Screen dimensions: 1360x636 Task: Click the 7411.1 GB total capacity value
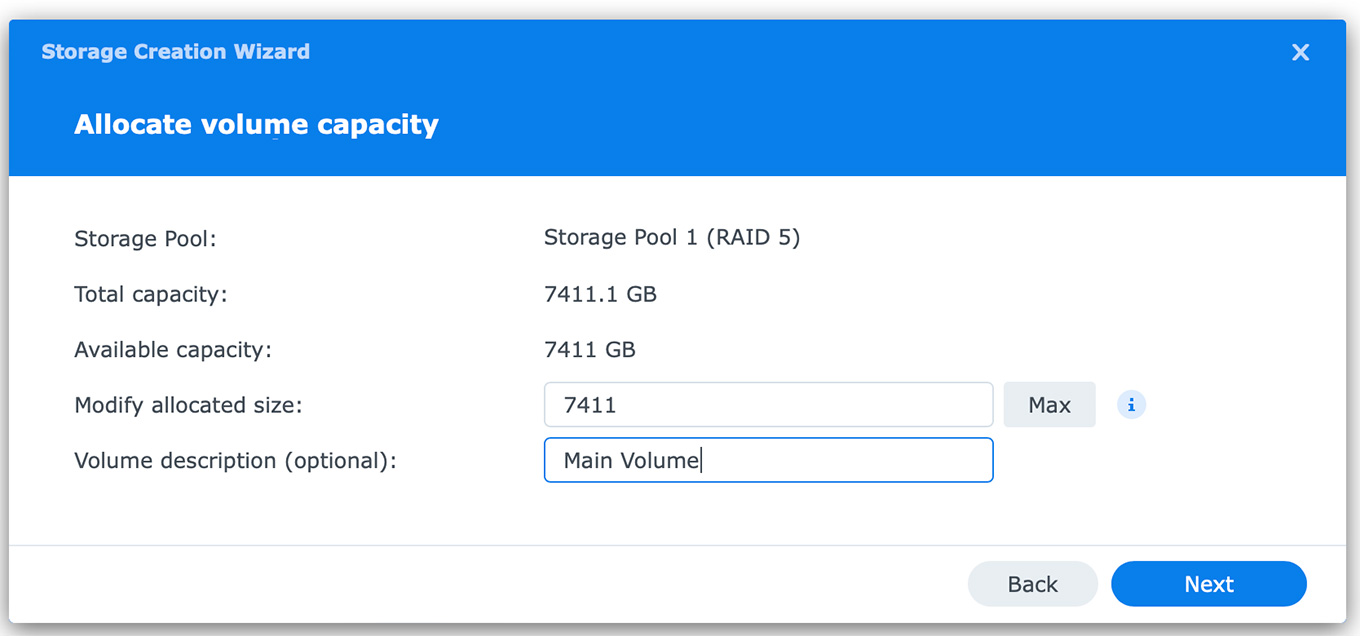(x=600, y=295)
